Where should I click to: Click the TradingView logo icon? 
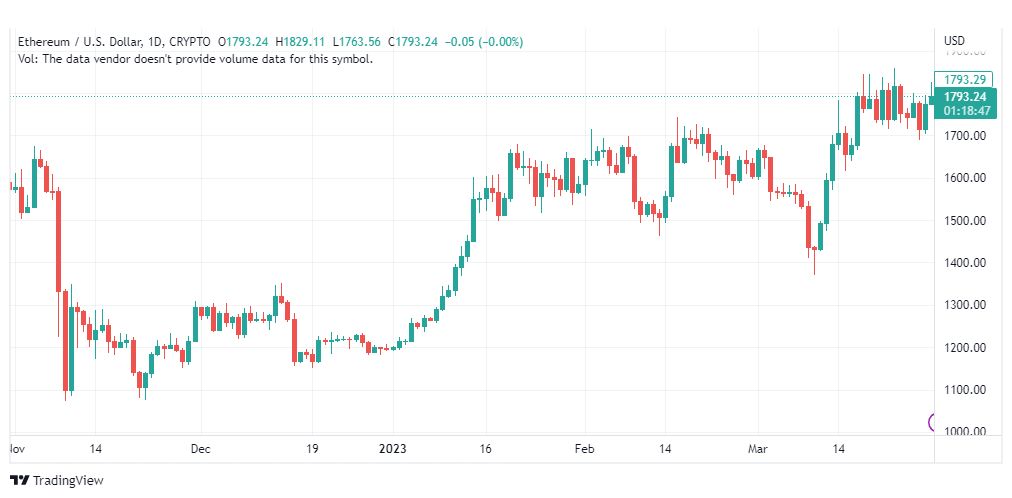tap(20, 481)
